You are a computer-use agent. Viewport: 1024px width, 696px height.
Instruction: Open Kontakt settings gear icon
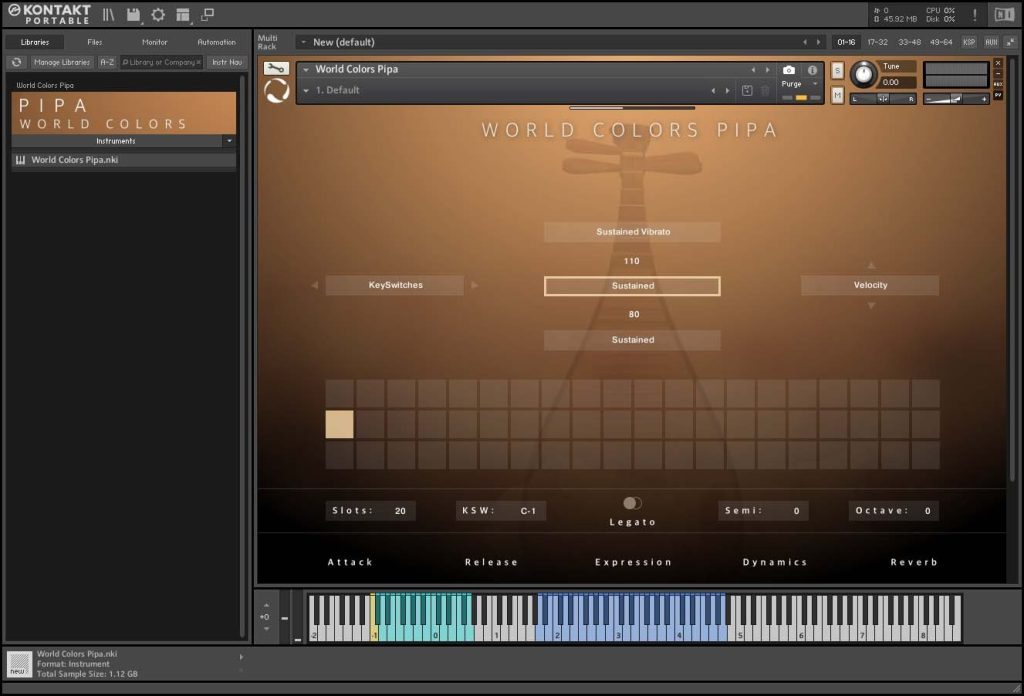click(x=158, y=15)
